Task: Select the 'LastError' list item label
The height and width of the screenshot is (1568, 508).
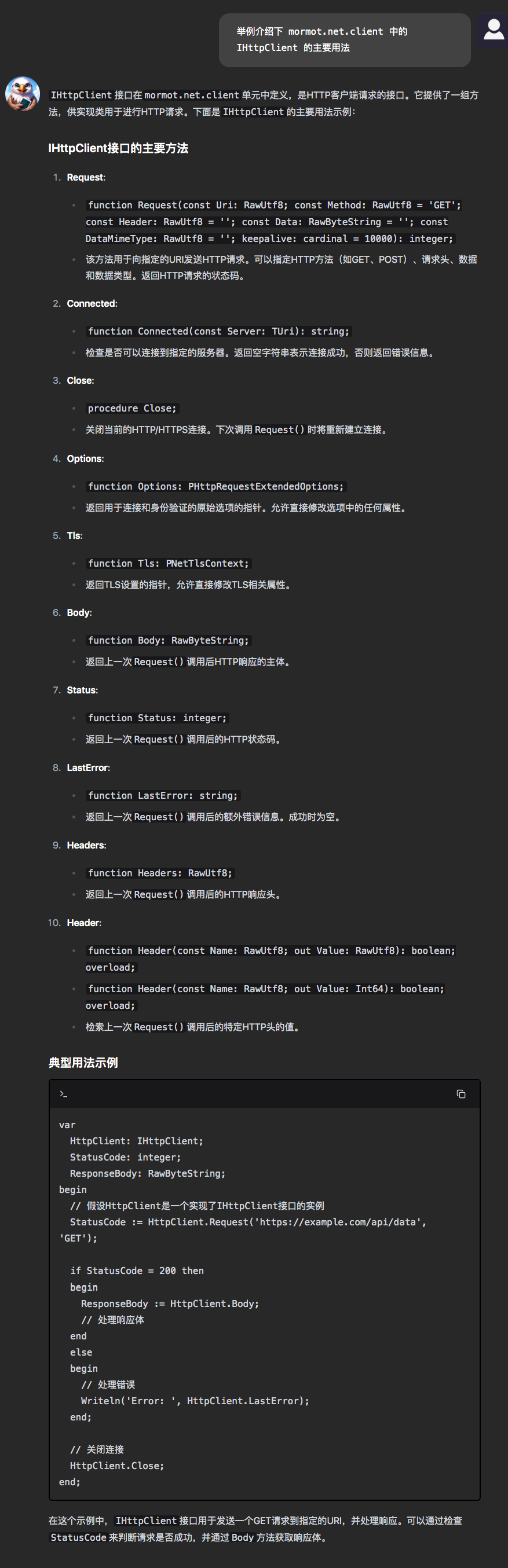Action: 89,768
